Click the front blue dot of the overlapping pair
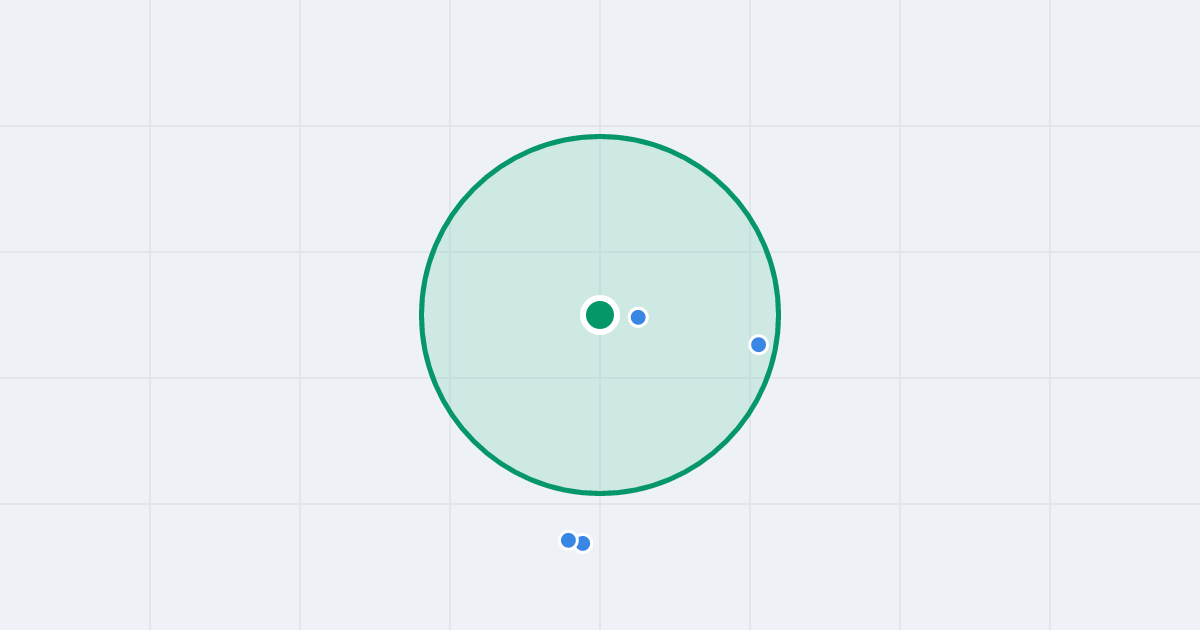 click(x=568, y=540)
